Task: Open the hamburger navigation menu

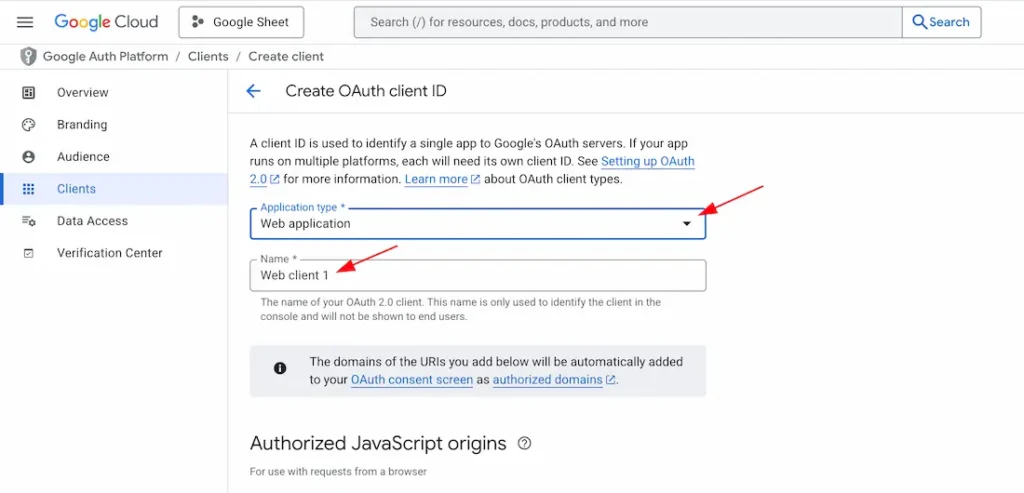Action: [25, 22]
